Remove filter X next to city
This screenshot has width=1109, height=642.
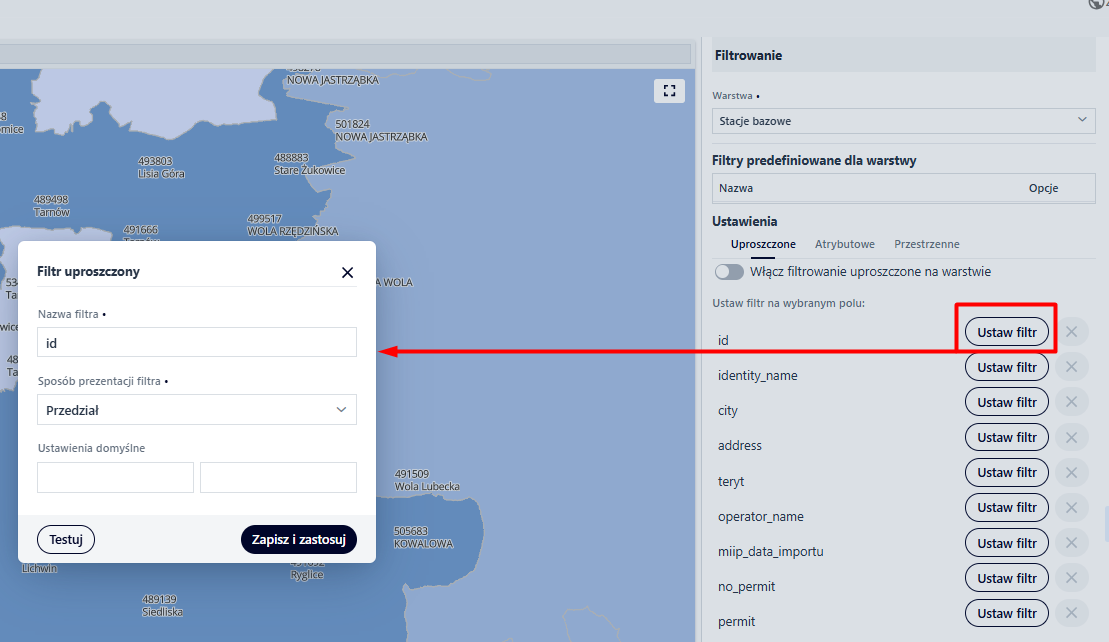(1071, 402)
